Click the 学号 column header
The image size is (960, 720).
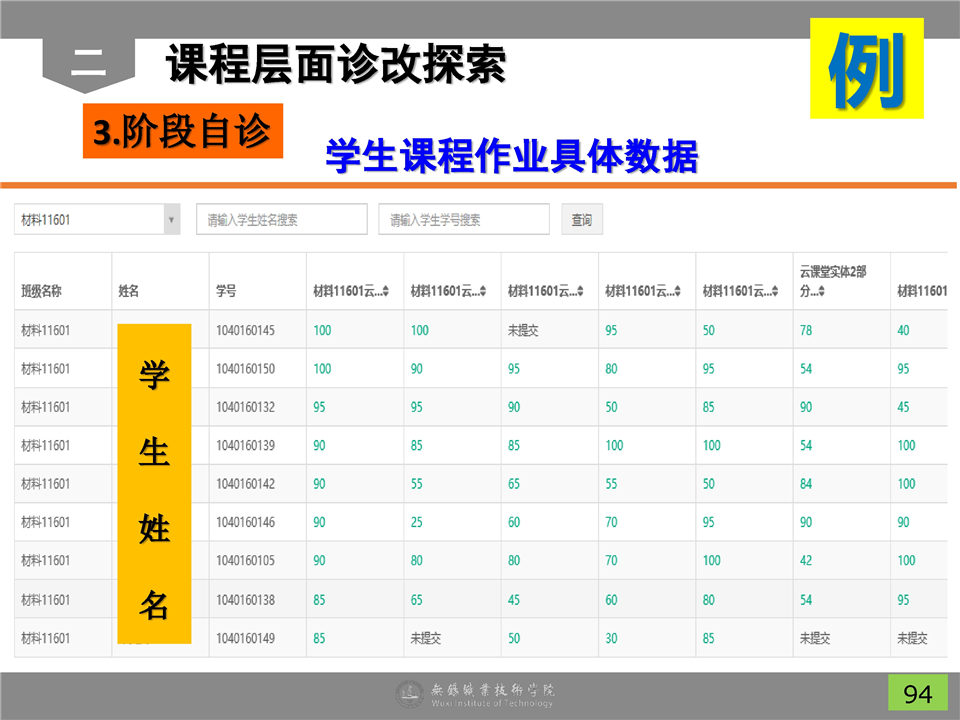click(x=226, y=292)
